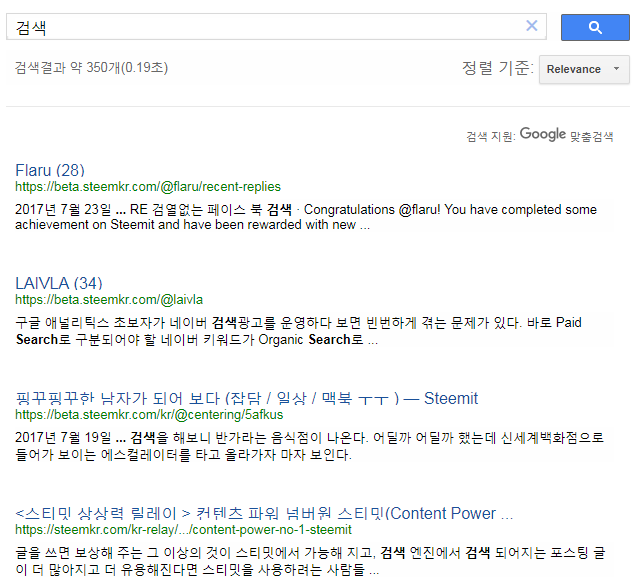639x588 pixels.
Task: Click the Google custom search logo
Action: 542,134
